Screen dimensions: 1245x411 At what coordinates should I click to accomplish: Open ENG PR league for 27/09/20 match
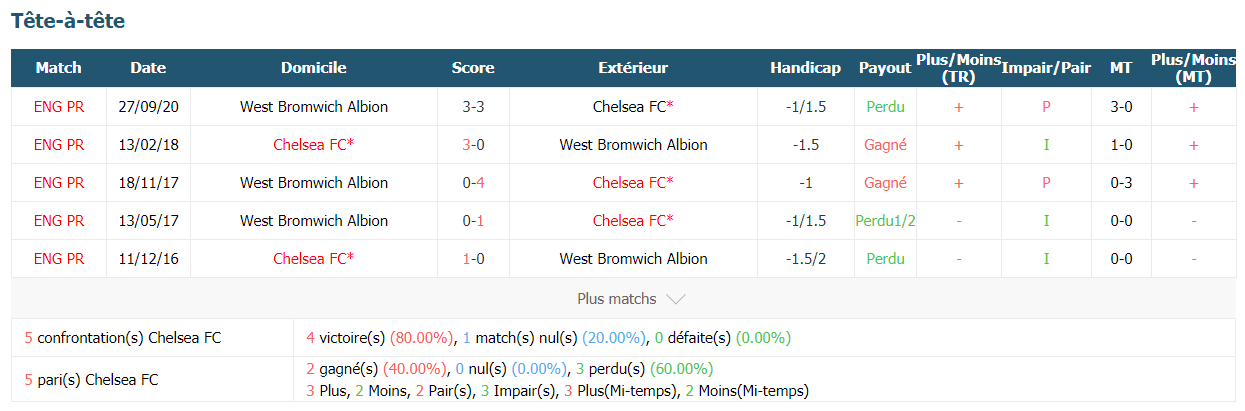59,106
